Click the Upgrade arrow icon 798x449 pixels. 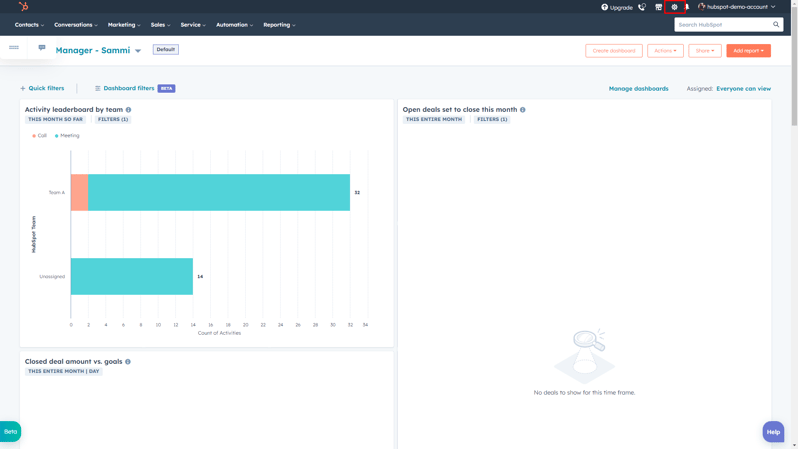(x=604, y=7)
